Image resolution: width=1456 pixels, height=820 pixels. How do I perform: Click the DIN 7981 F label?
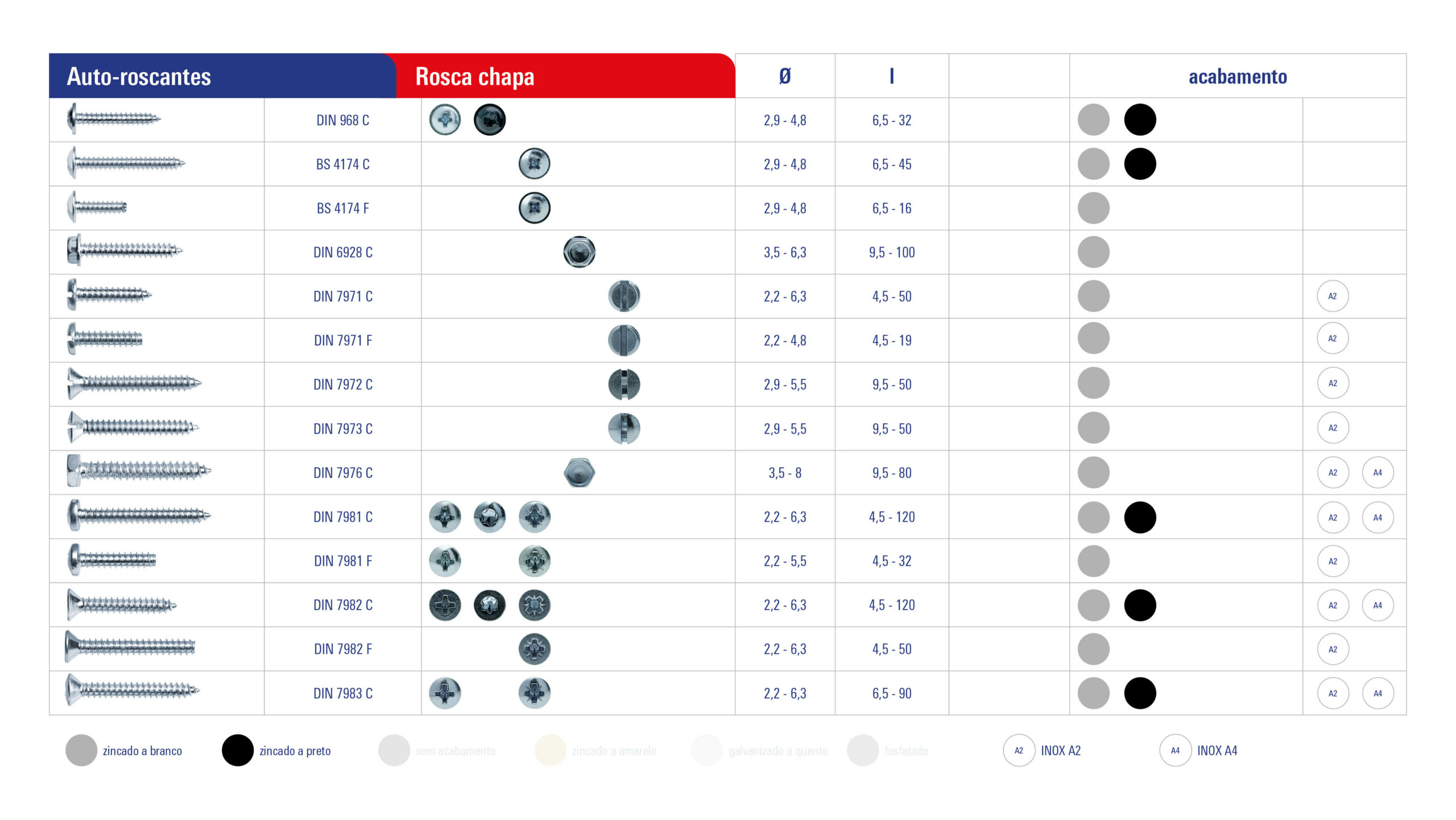click(x=343, y=561)
